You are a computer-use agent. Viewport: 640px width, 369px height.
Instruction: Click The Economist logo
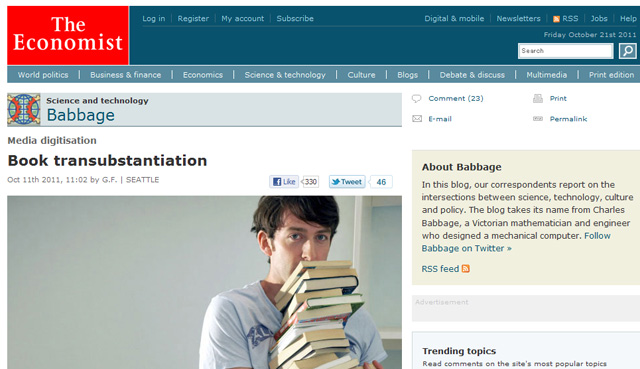click(68, 35)
